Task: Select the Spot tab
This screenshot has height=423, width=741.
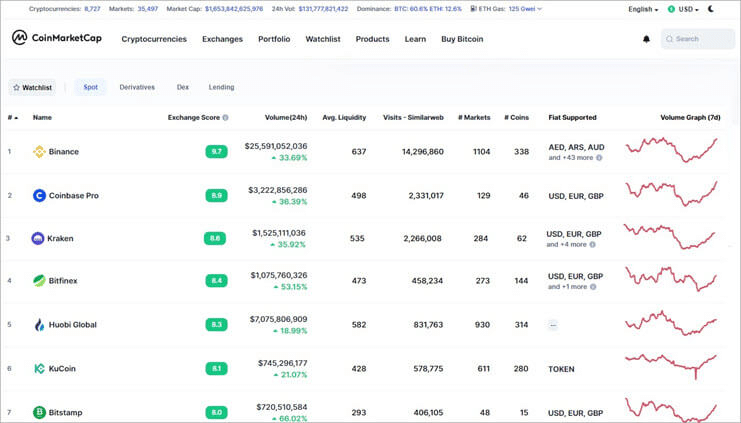Action: click(90, 87)
